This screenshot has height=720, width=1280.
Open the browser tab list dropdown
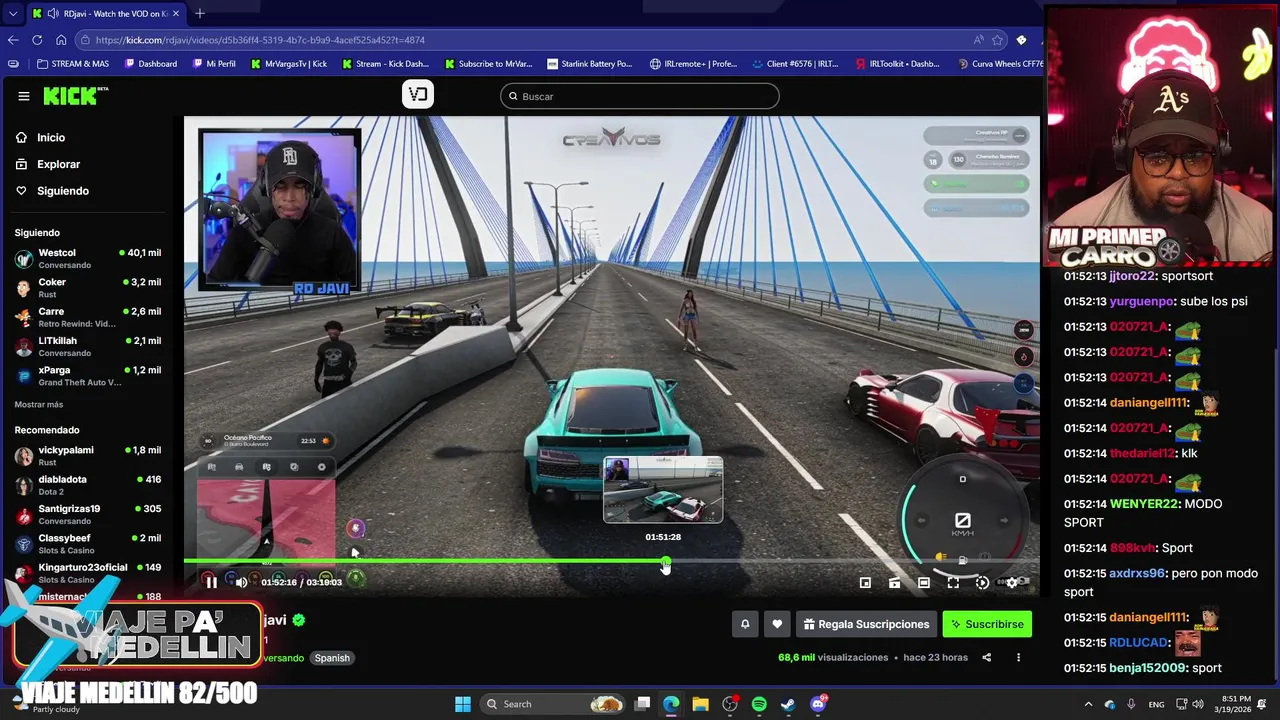click(x=12, y=13)
